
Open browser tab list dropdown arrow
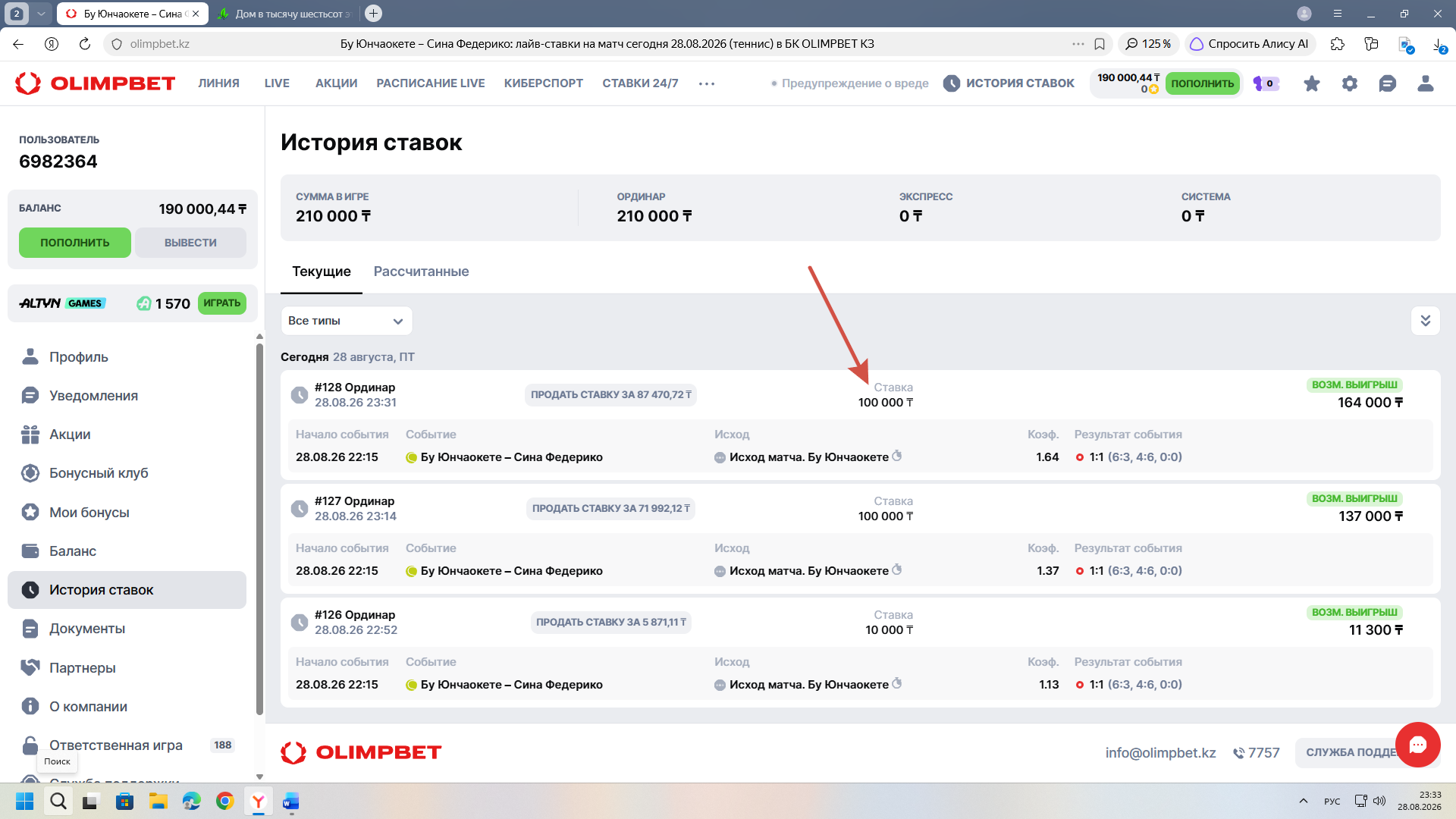pos(42,14)
